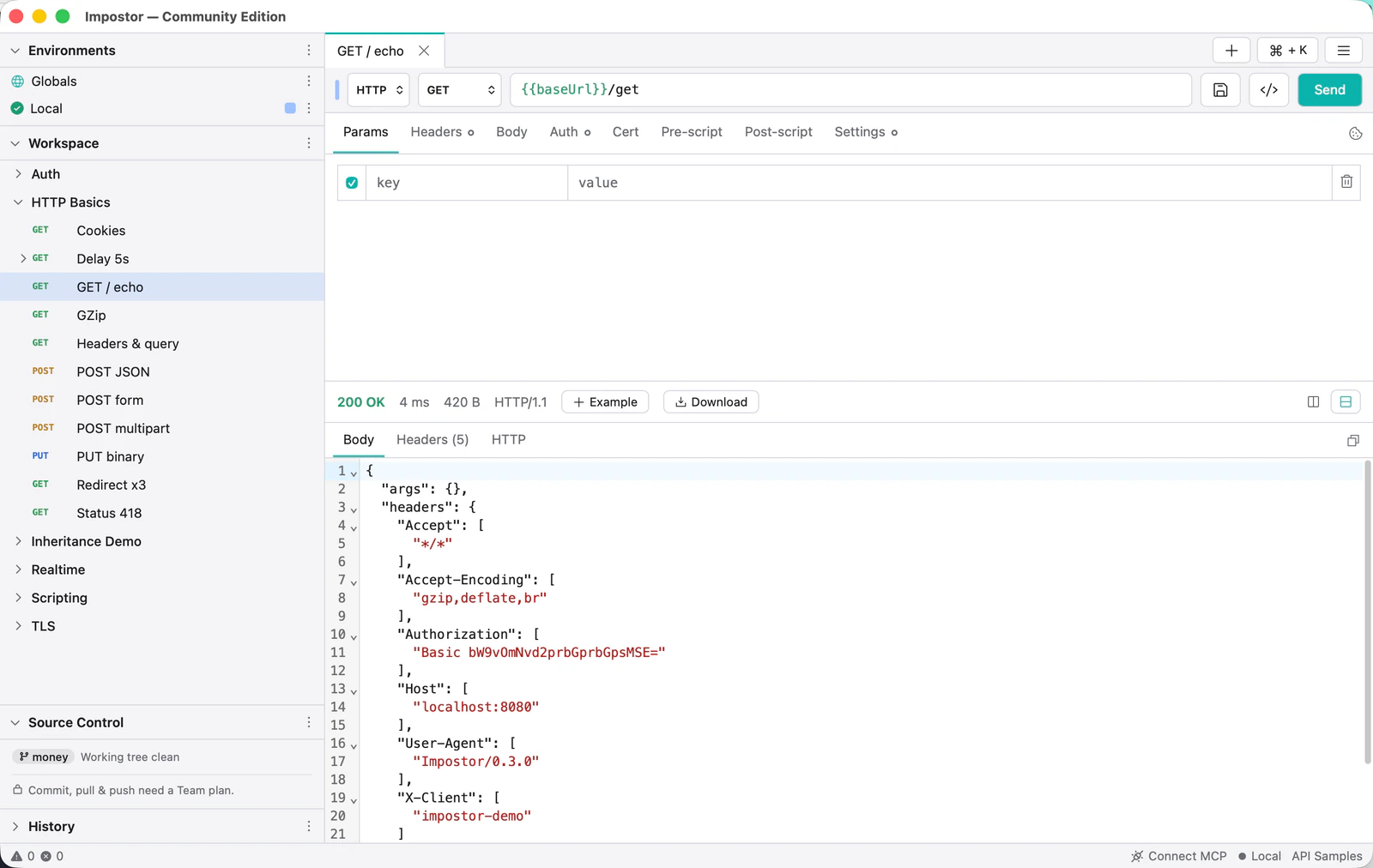Open the response Headers (5) tab

pos(432,439)
